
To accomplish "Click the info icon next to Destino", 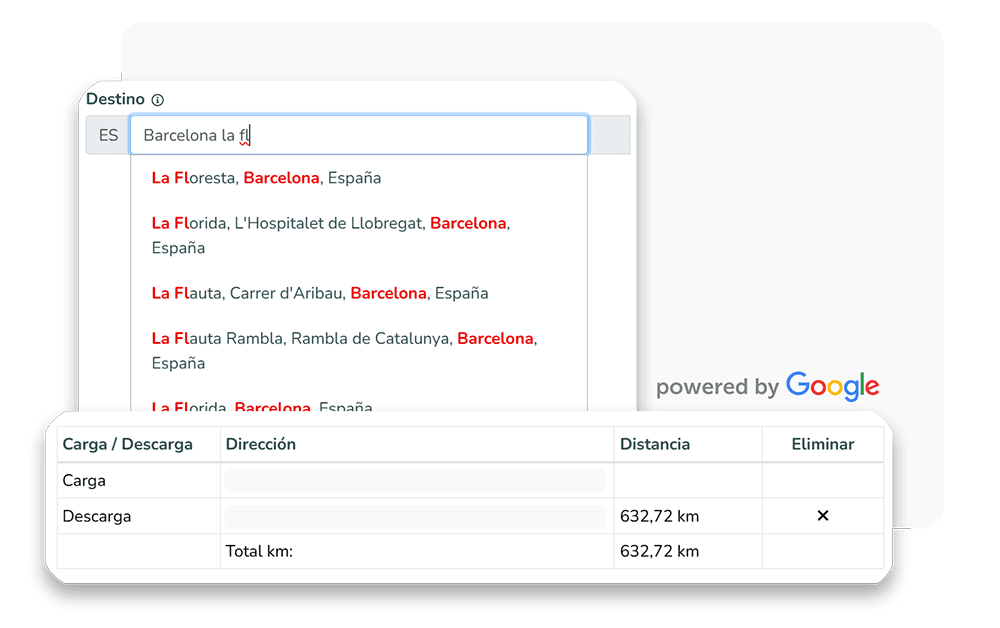I will point(158,100).
